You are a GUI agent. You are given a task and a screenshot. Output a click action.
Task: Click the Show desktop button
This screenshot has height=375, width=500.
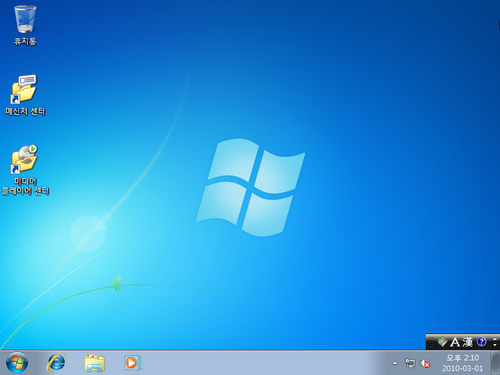coord(495,363)
